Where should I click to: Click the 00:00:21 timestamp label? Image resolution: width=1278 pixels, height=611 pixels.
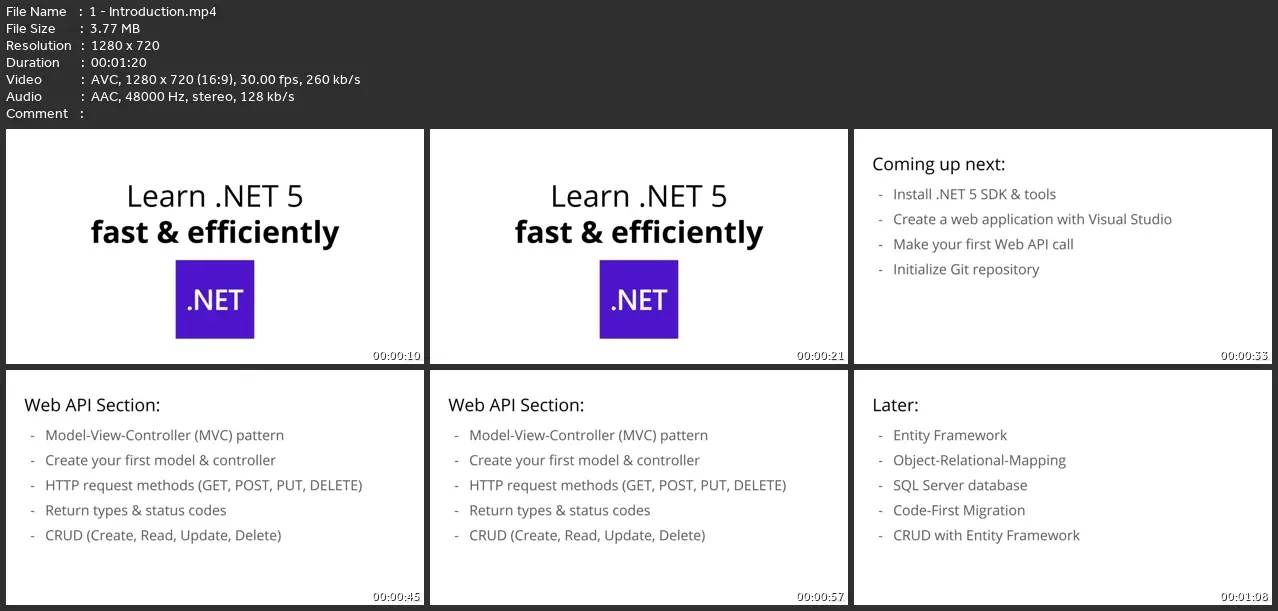pos(821,356)
